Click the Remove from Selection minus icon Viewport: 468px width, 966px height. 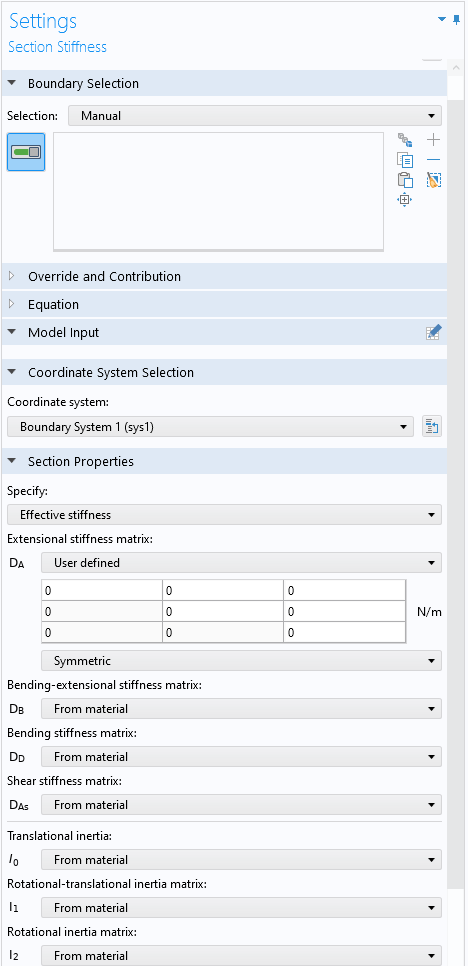tap(434, 160)
